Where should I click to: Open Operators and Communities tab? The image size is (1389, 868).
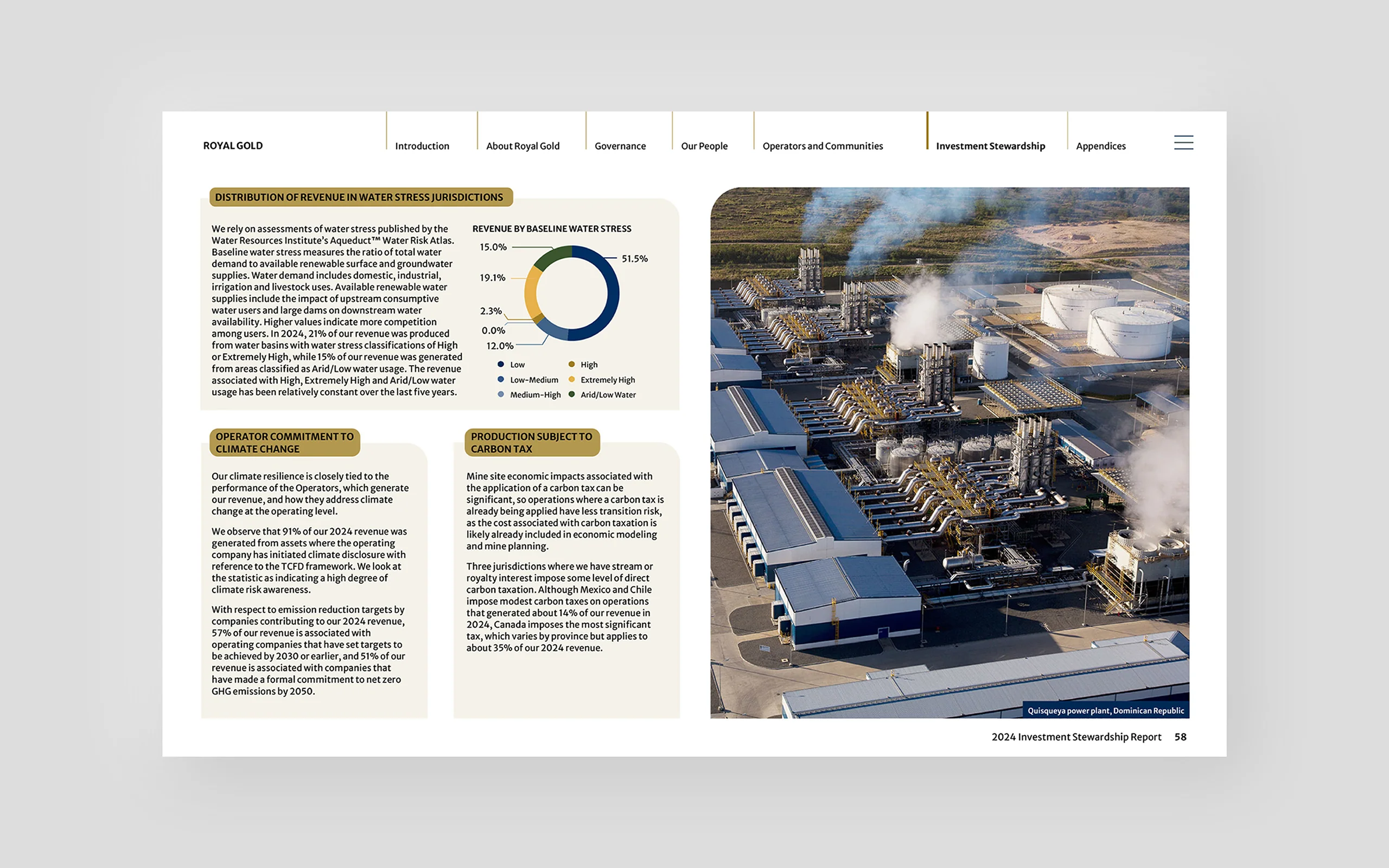[822, 146]
